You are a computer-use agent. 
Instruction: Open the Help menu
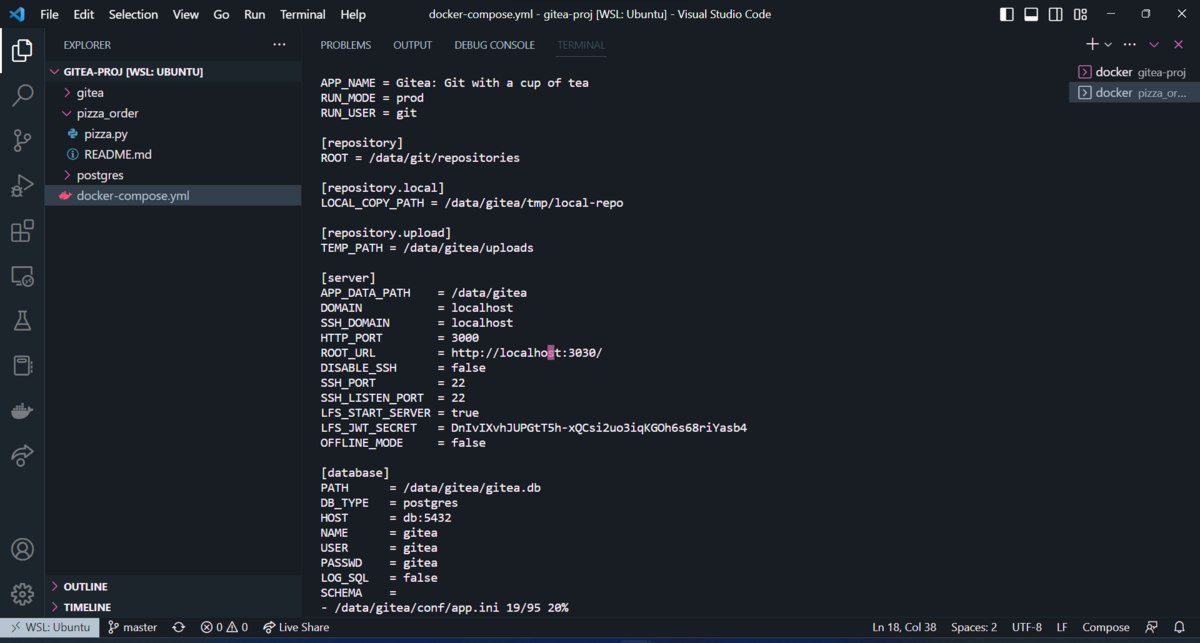pos(353,14)
